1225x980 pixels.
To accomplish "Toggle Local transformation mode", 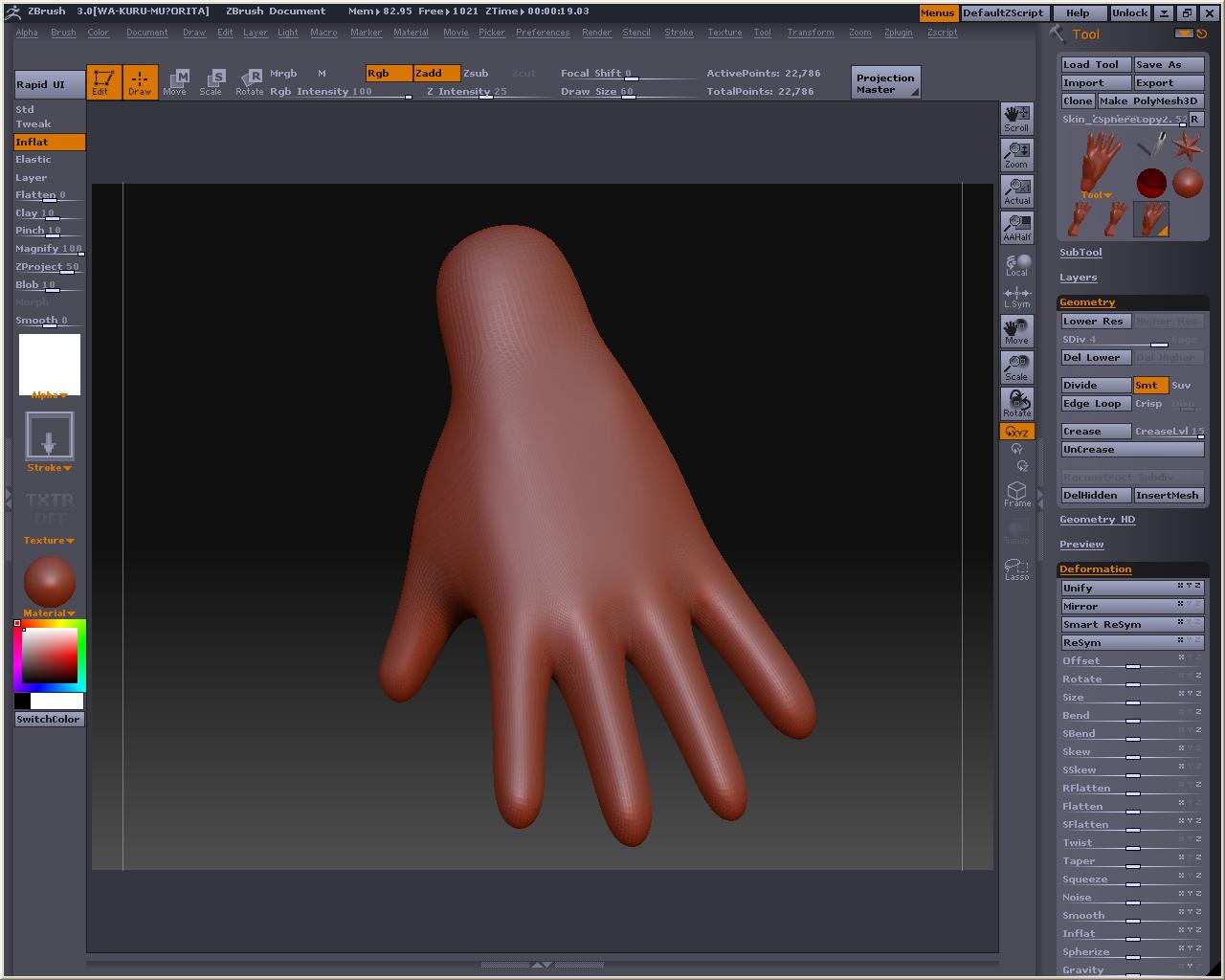I will point(1016,264).
